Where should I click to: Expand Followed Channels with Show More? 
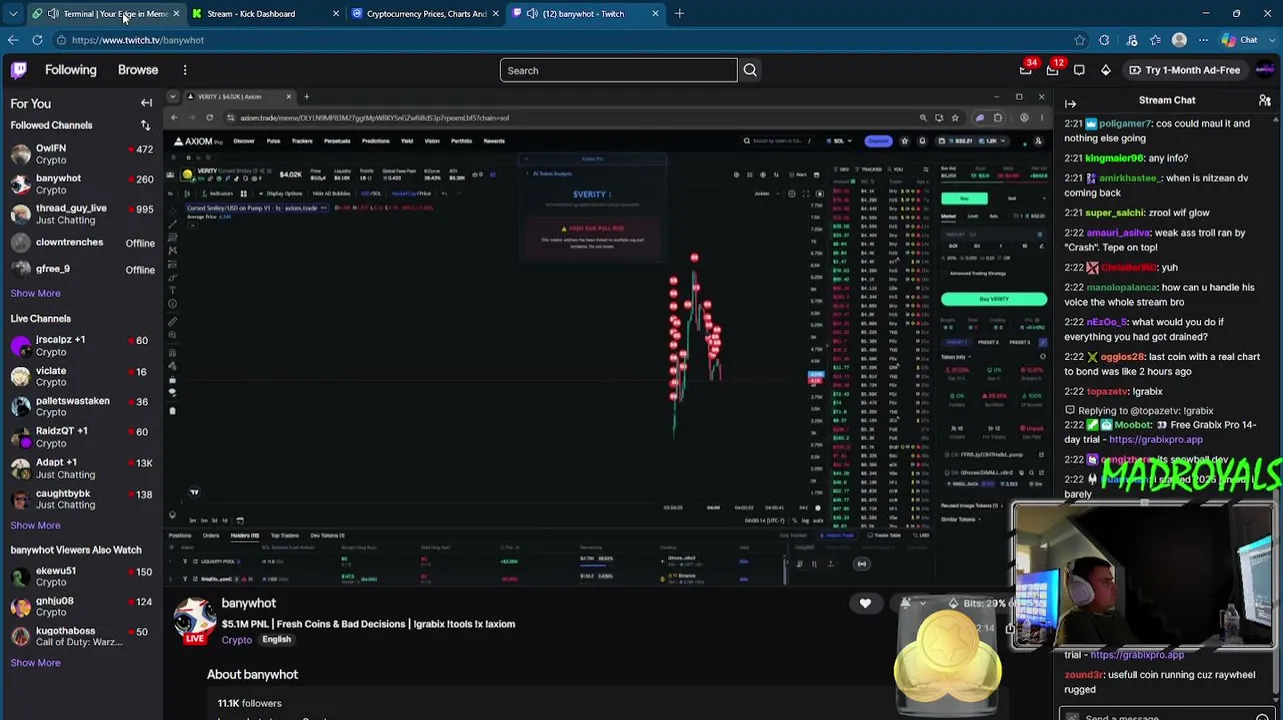35,293
